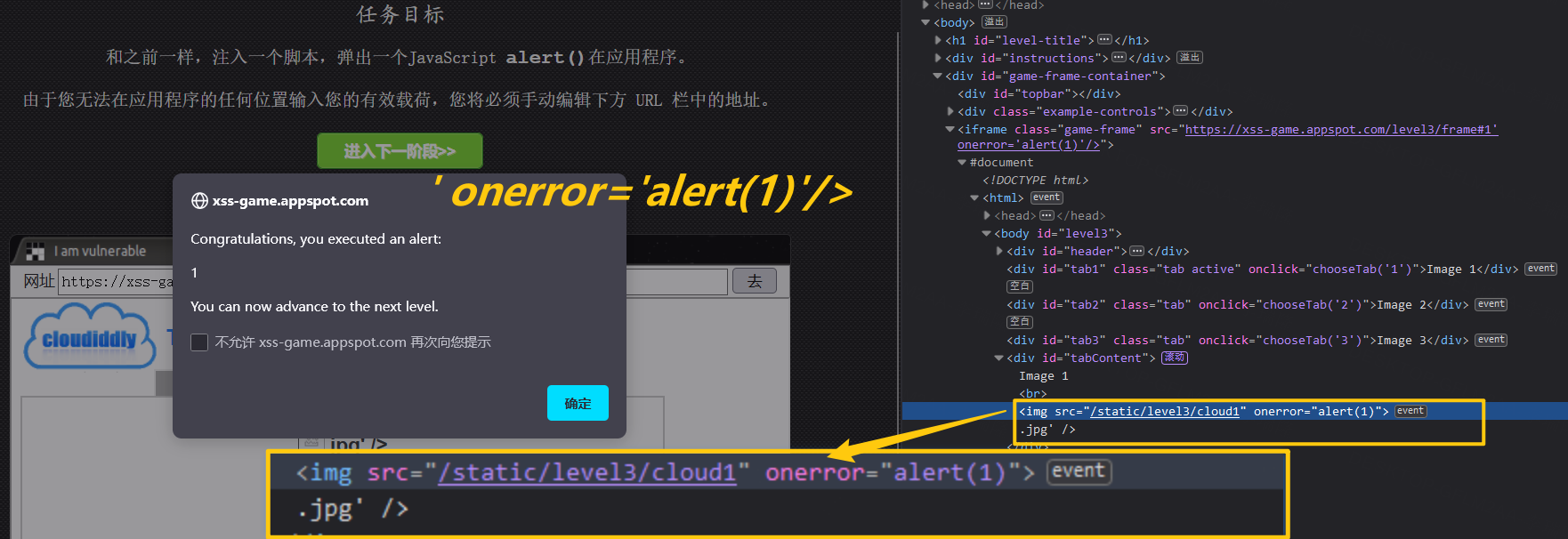Click the 去 go button by the URL
This screenshot has height=539, width=1568.
(x=755, y=281)
